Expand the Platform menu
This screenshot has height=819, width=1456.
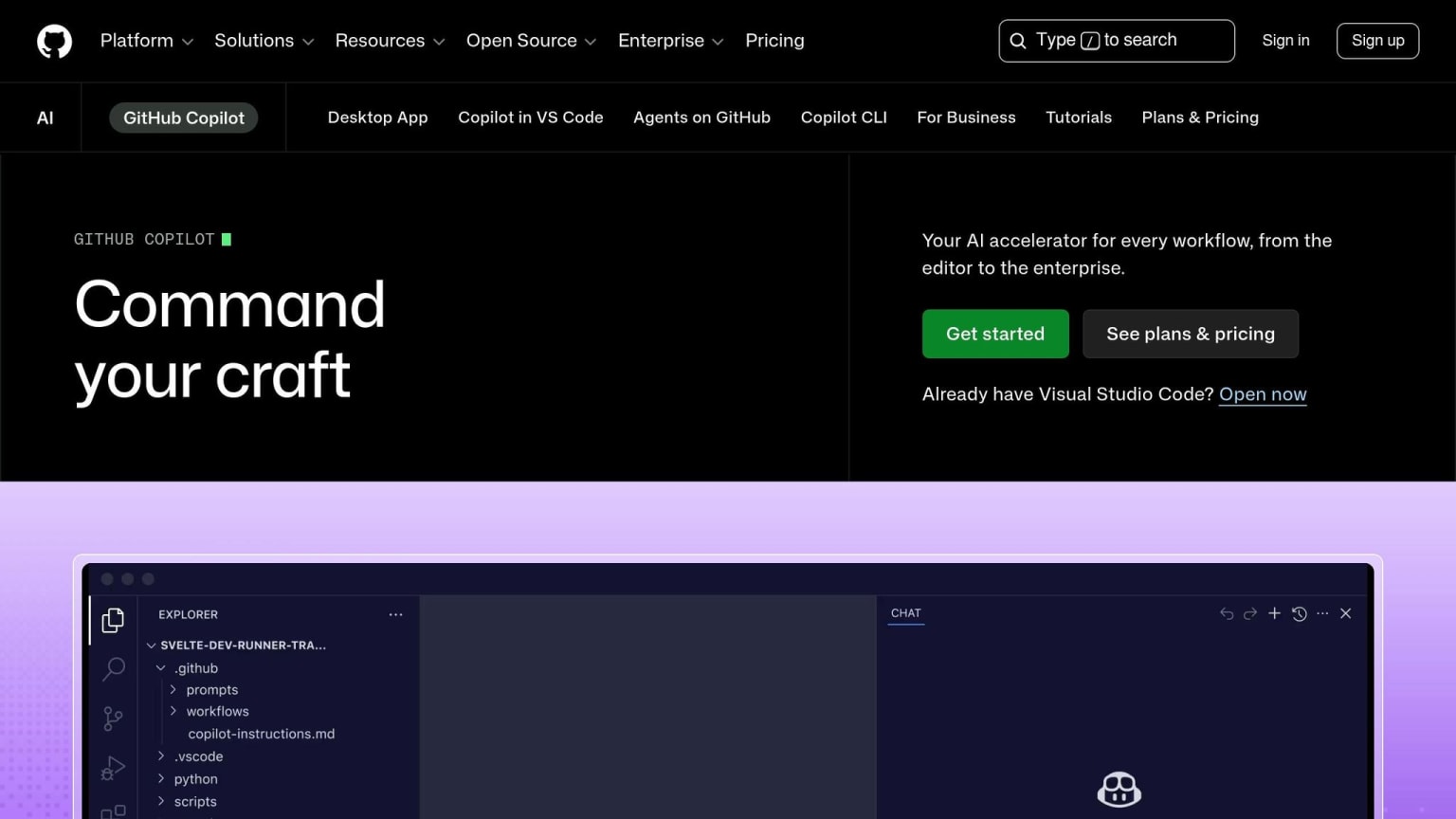(147, 41)
